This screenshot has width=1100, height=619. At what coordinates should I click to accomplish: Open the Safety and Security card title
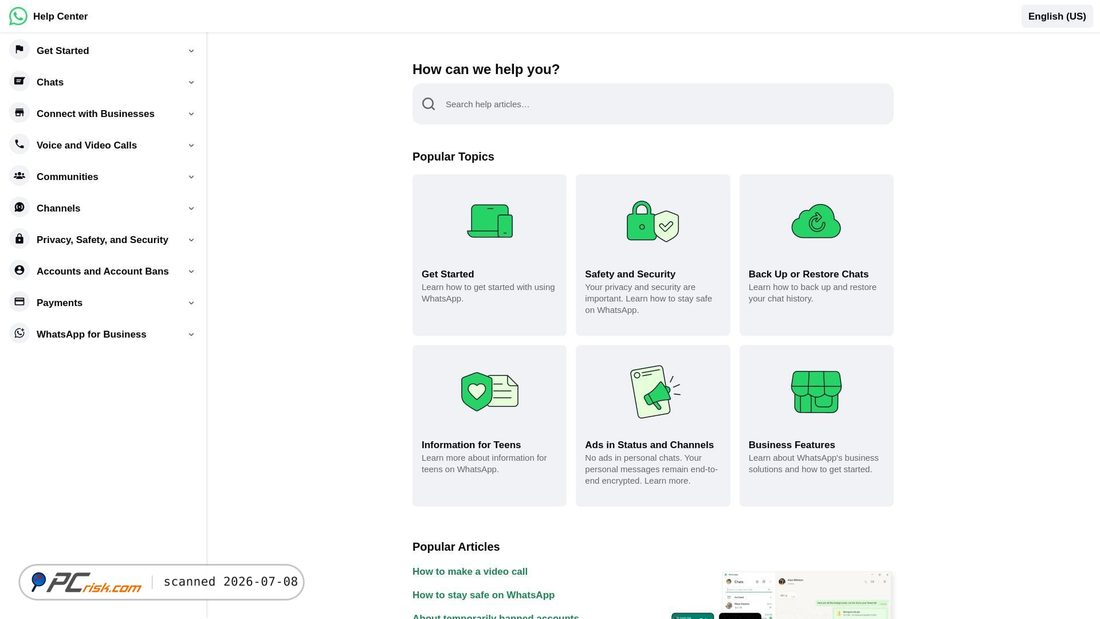630,274
